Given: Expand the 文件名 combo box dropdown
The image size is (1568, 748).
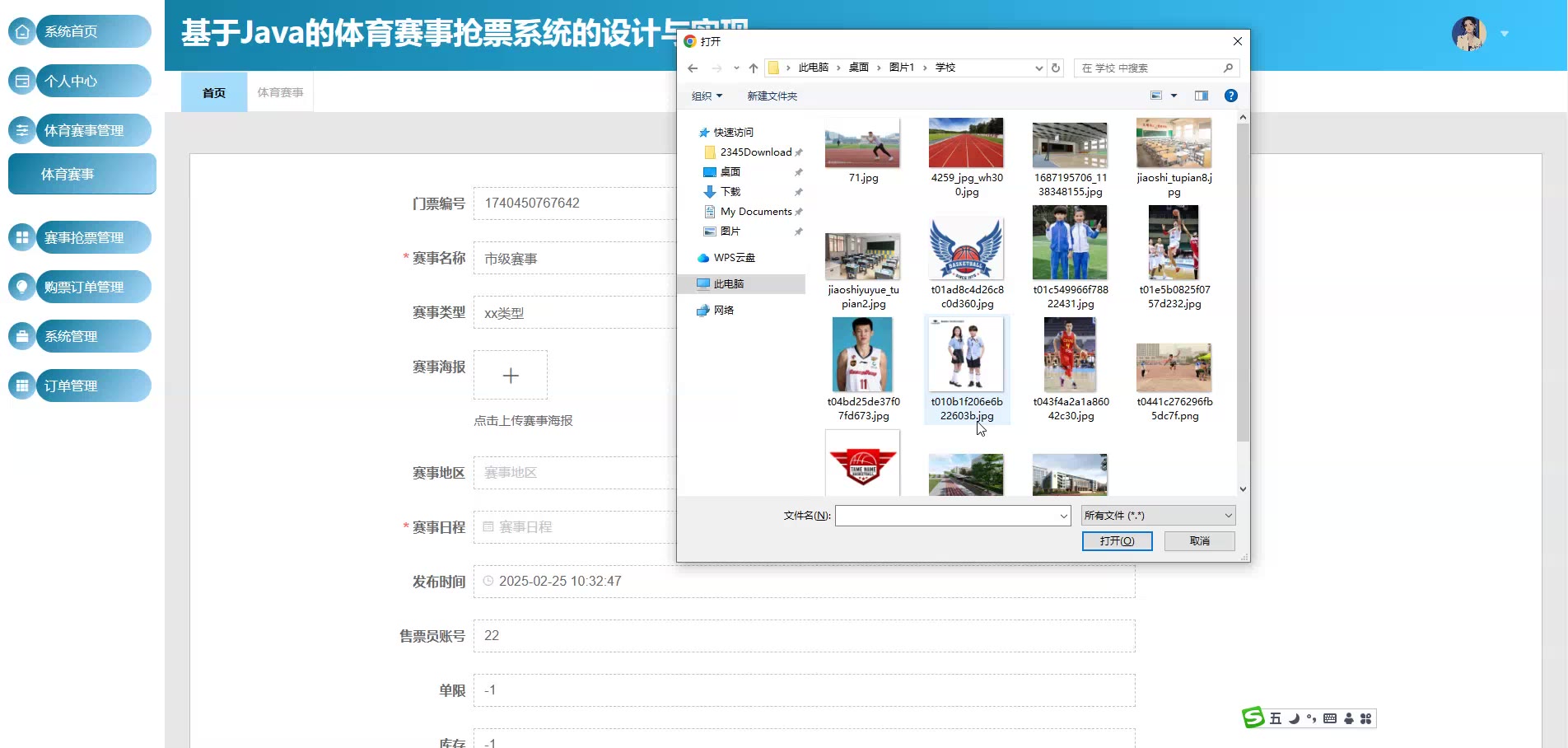Looking at the screenshot, I should click(1063, 516).
